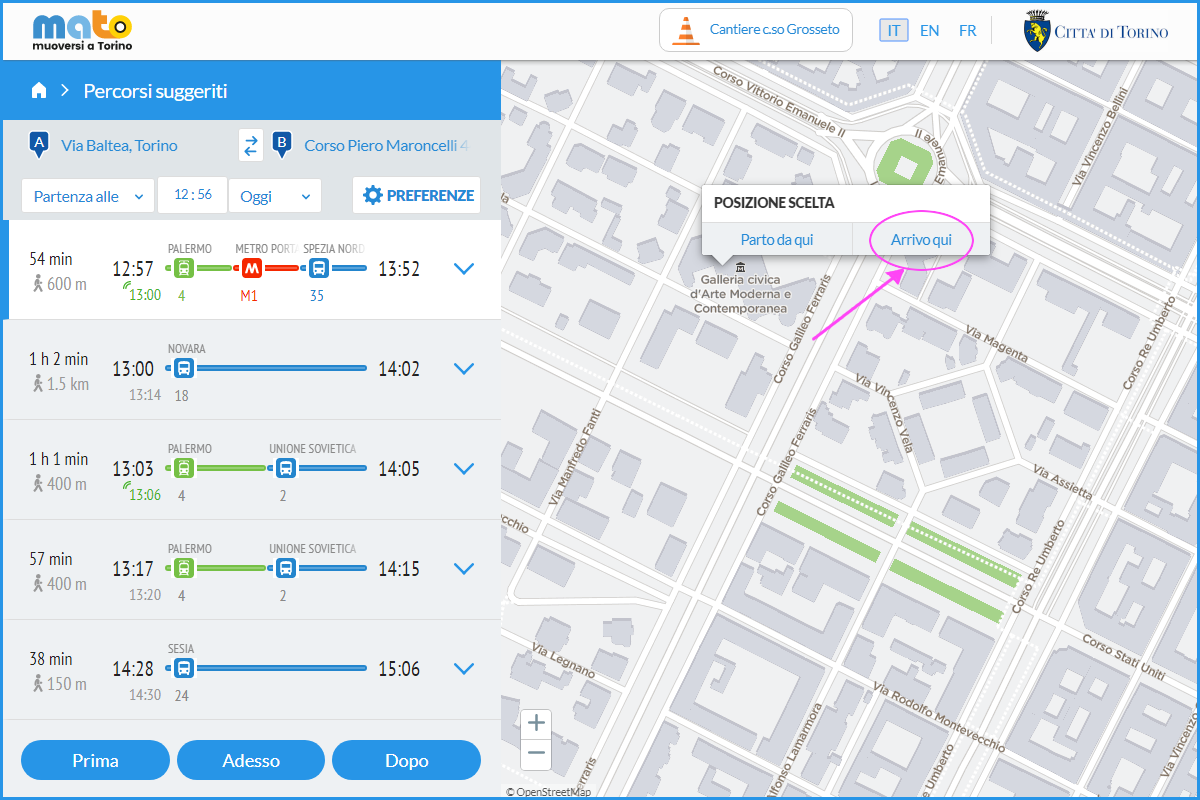Open the Preferenze settings
This screenshot has width=1200, height=800.
pos(417,195)
